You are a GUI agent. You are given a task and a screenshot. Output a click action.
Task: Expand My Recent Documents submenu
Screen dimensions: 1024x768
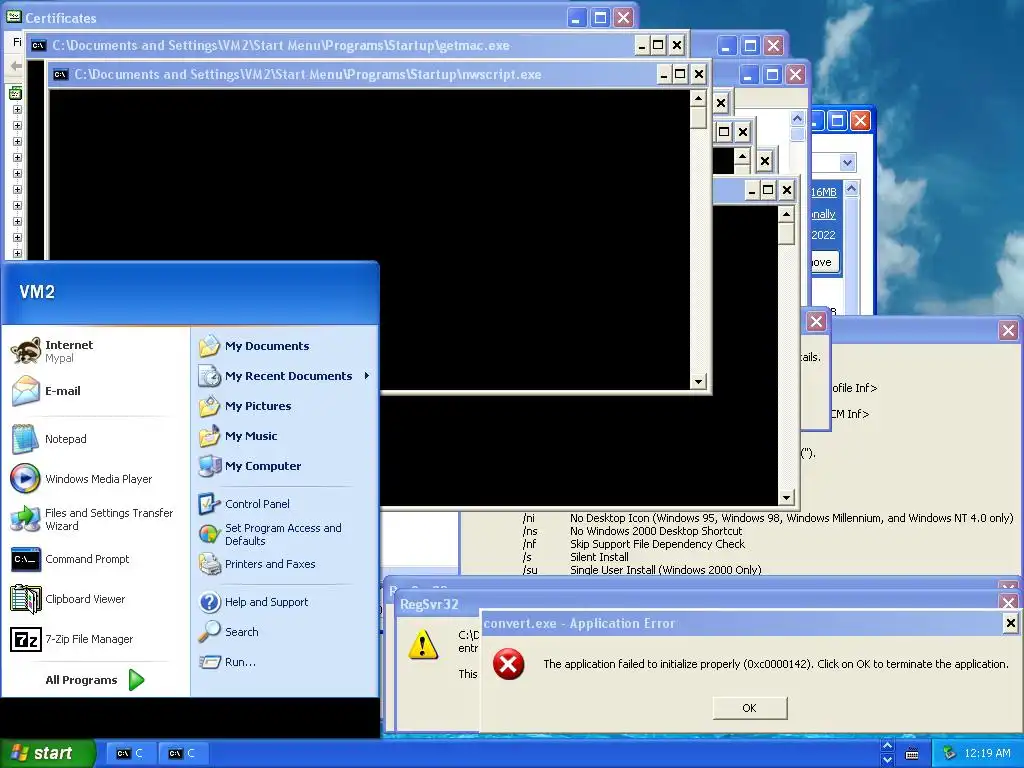285,376
